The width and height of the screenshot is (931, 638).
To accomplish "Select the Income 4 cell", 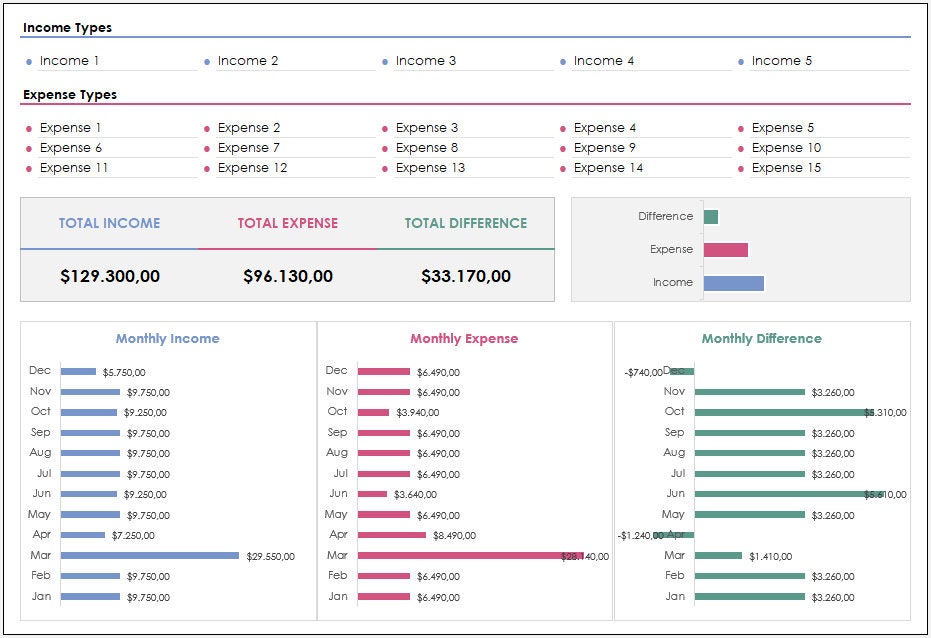I will [x=652, y=61].
